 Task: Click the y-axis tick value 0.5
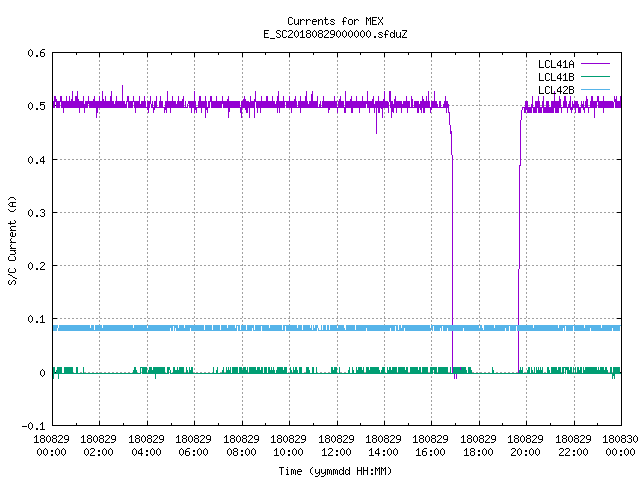tap(36, 106)
